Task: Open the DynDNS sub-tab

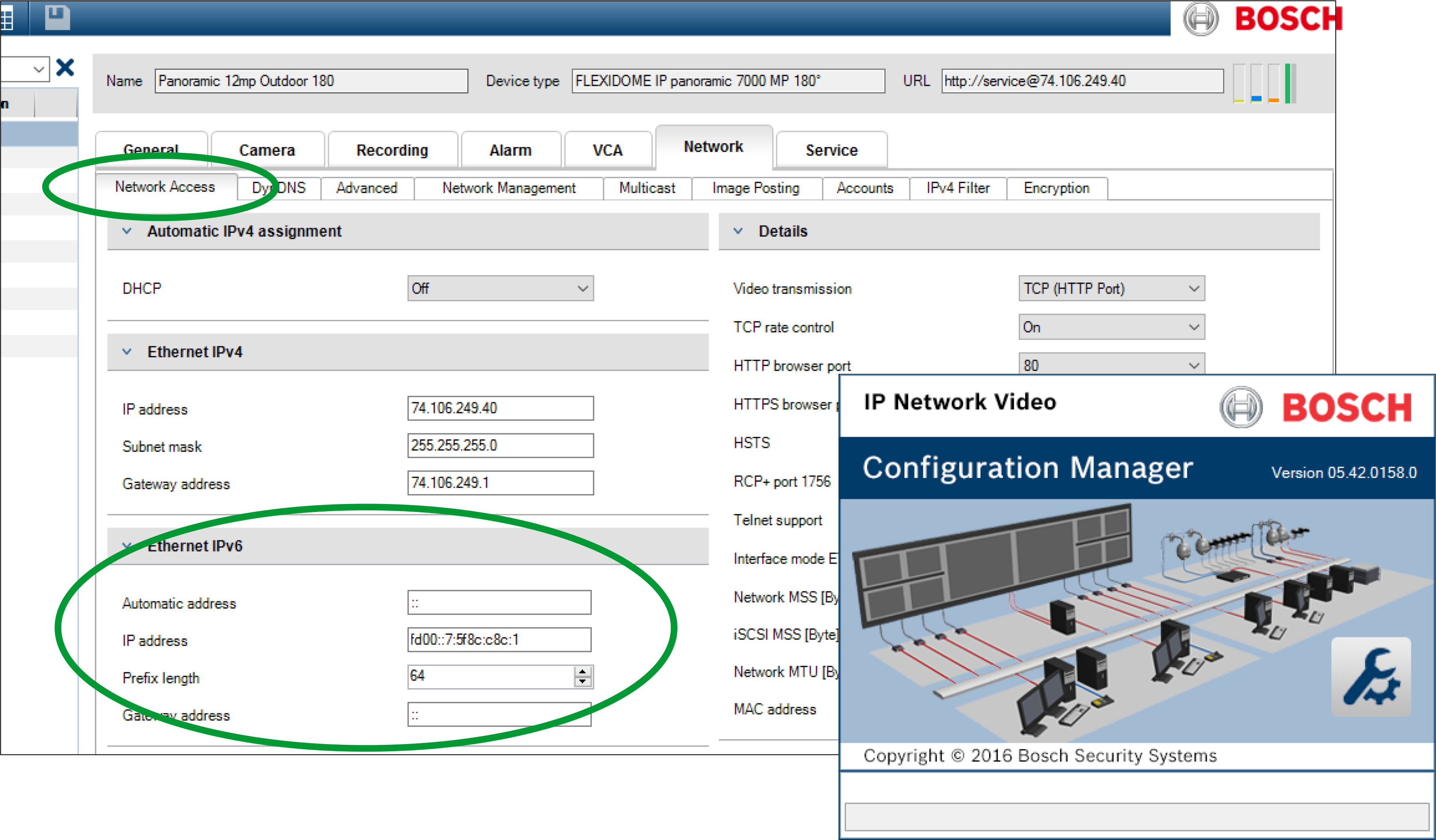Action: click(x=279, y=188)
